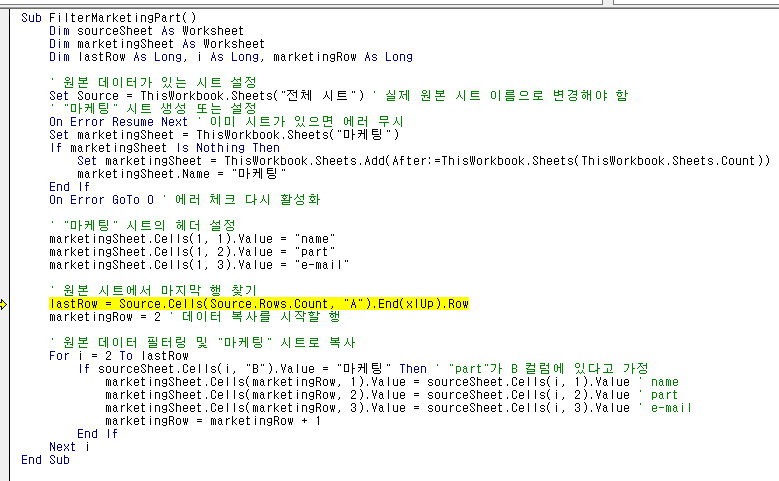The height and width of the screenshot is (481, 779).
Task: Click the line with the ' name comment
Action: [x=392, y=382]
